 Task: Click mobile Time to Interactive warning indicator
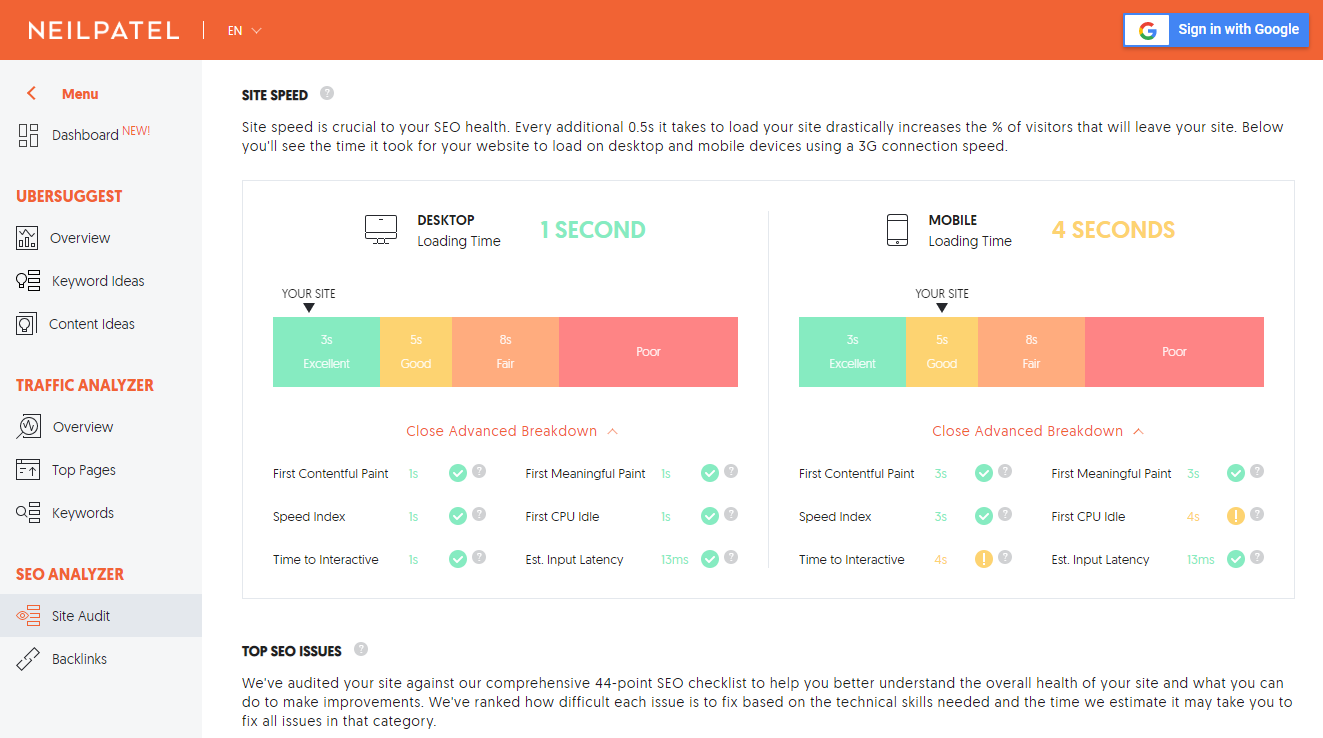point(984,559)
